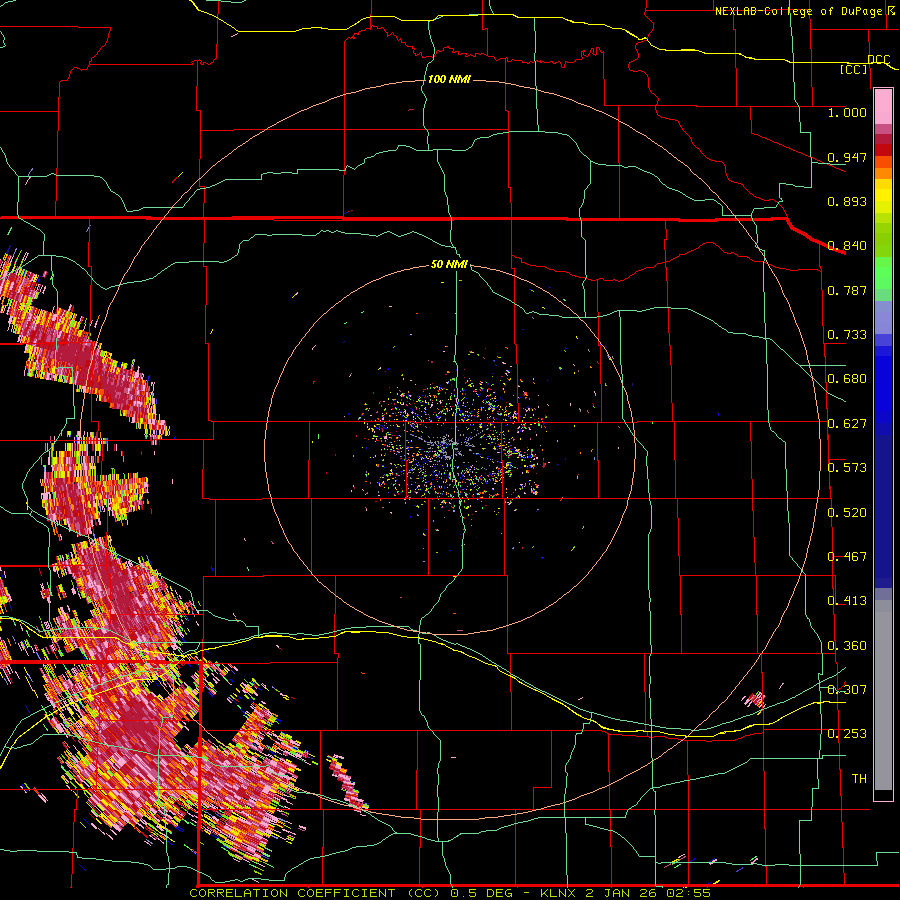Click the TH threshold label
900x900 pixels.
(859, 779)
